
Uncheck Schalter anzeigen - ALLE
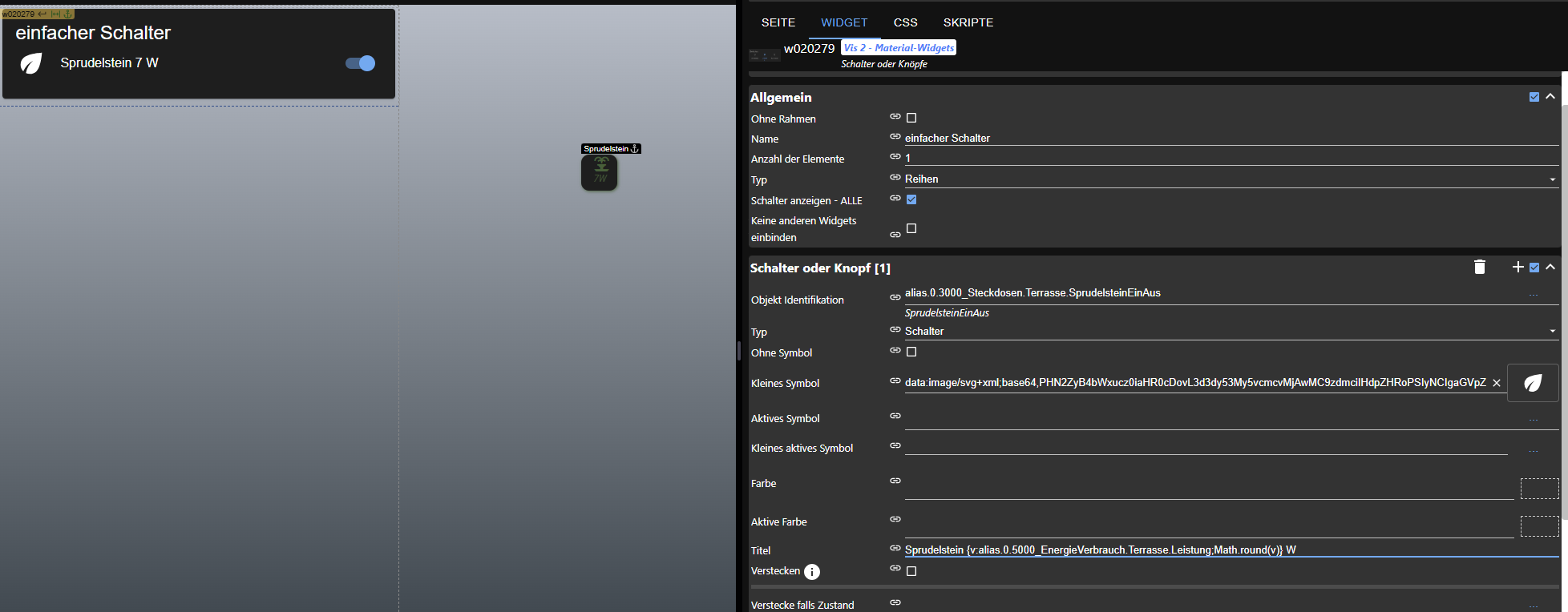911,199
